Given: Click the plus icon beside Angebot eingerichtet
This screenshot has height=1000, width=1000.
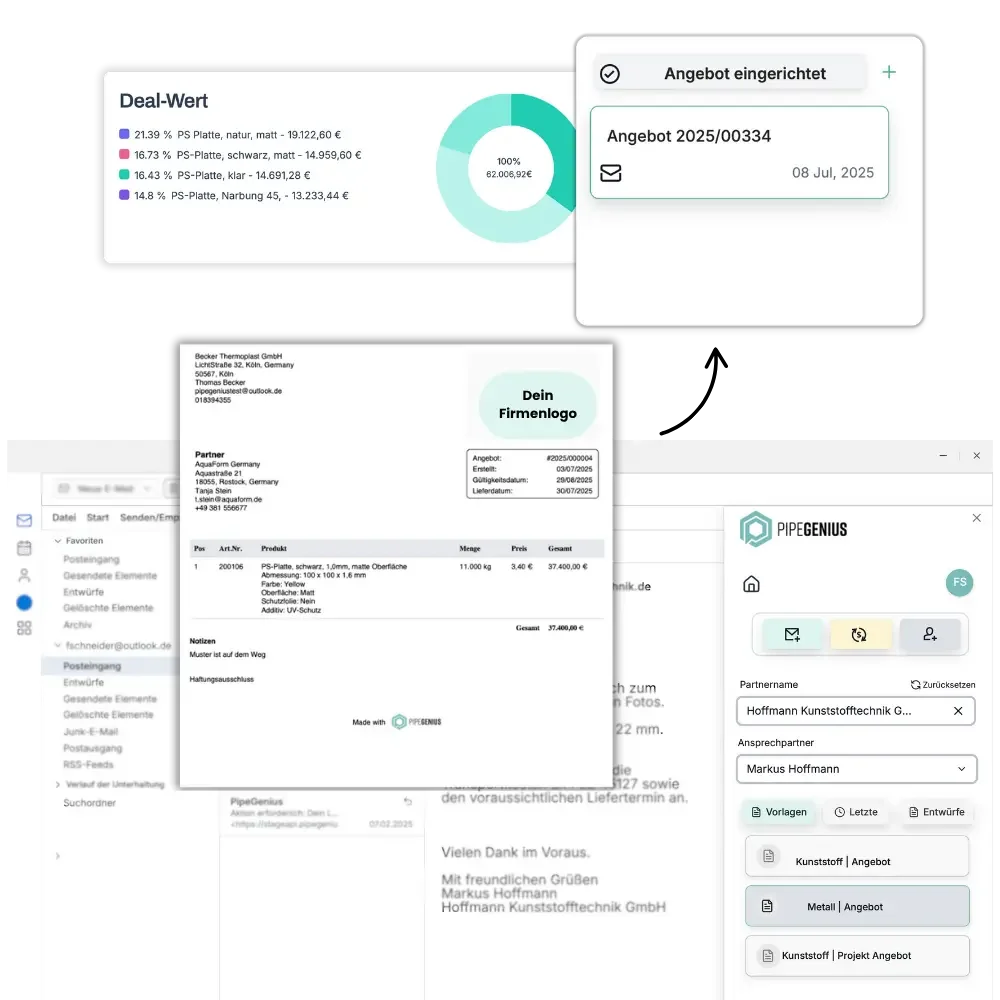Looking at the screenshot, I should [x=888, y=72].
